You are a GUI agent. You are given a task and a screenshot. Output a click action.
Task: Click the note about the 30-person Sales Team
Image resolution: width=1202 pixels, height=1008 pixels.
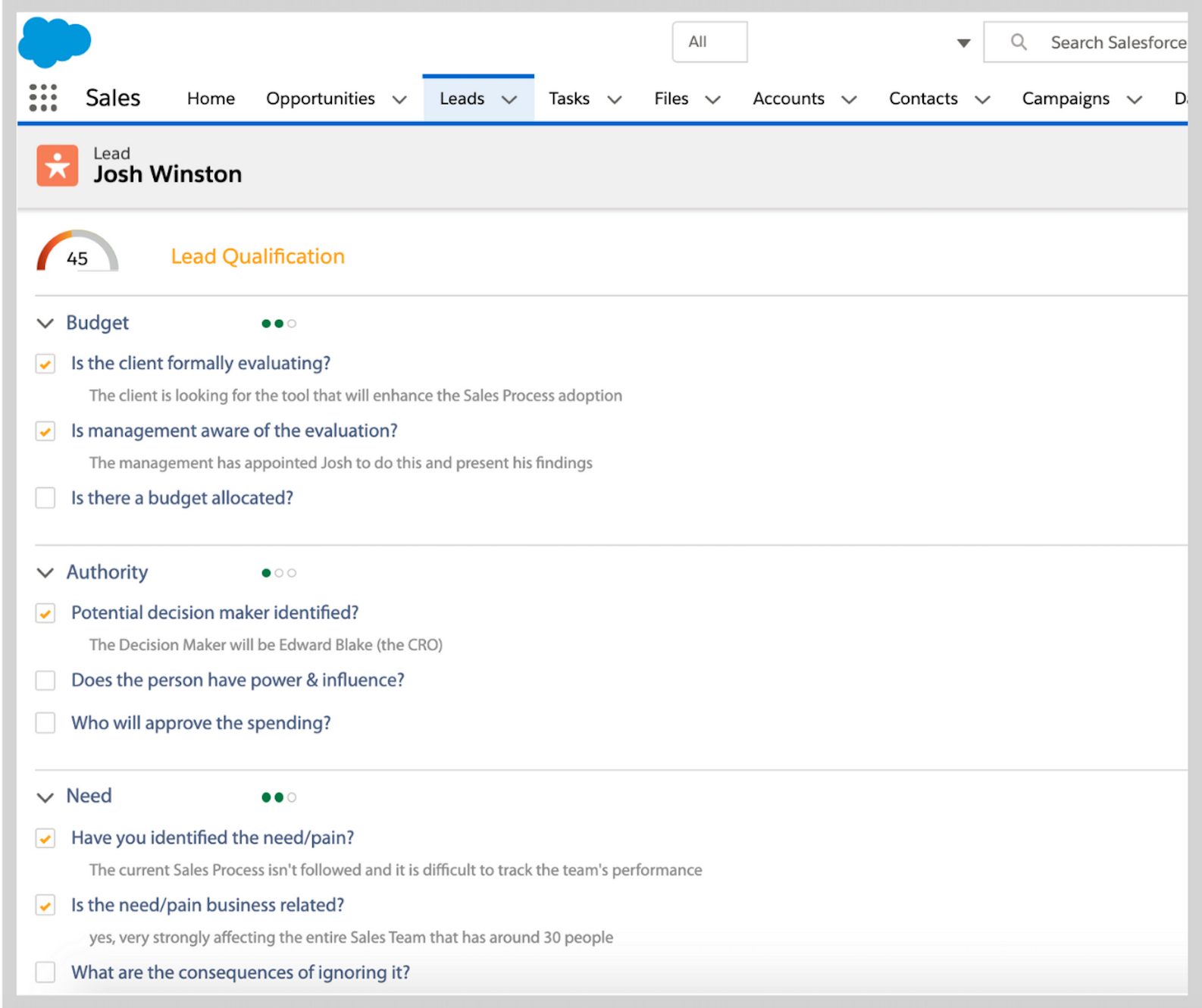(351, 938)
